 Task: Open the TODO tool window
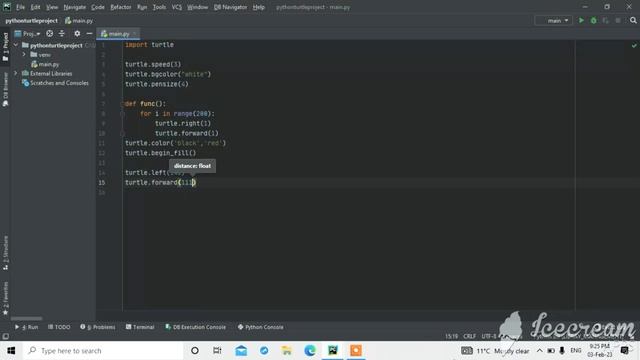tap(59, 327)
